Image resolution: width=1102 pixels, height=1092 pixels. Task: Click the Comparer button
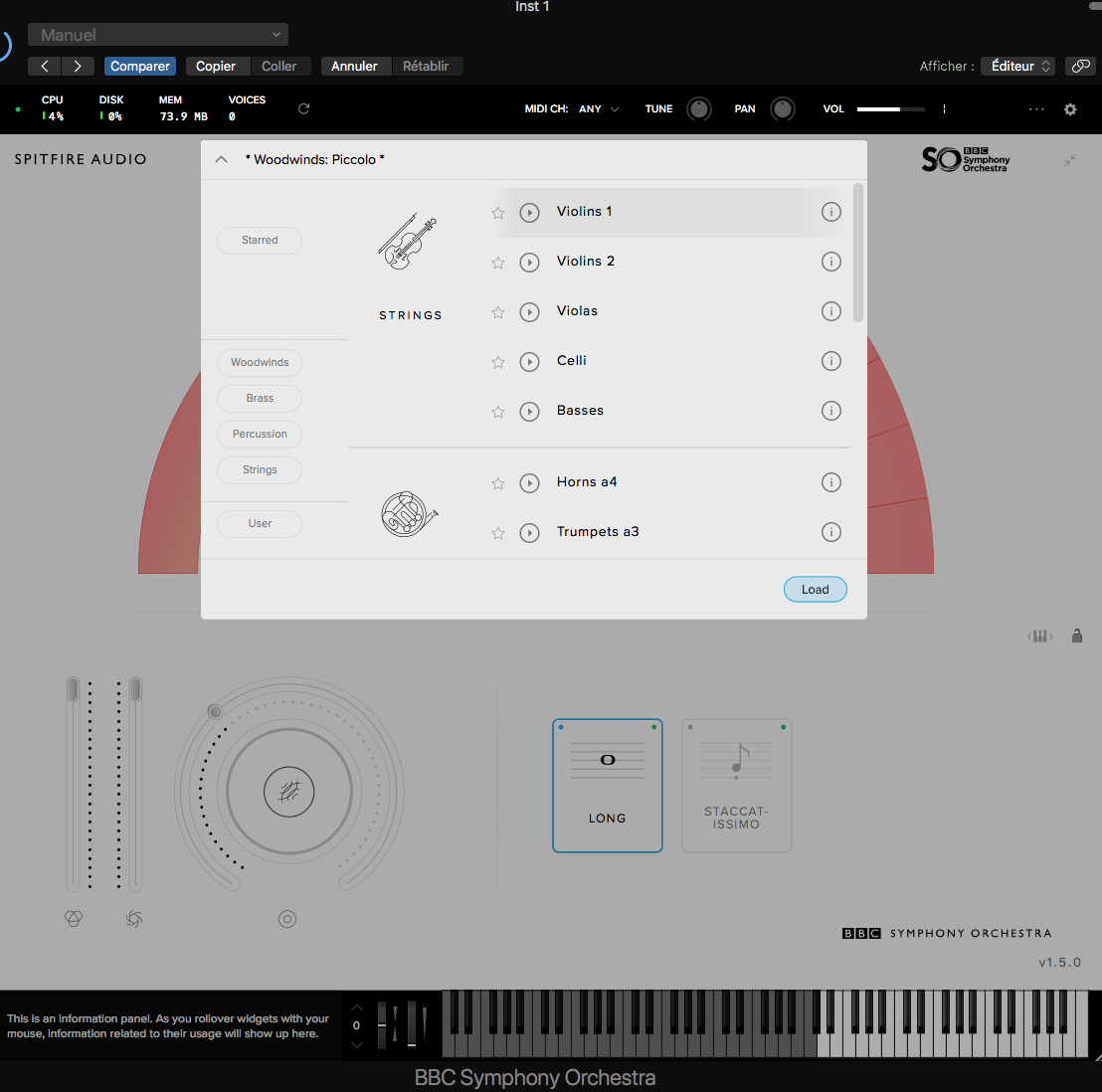[x=140, y=66]
